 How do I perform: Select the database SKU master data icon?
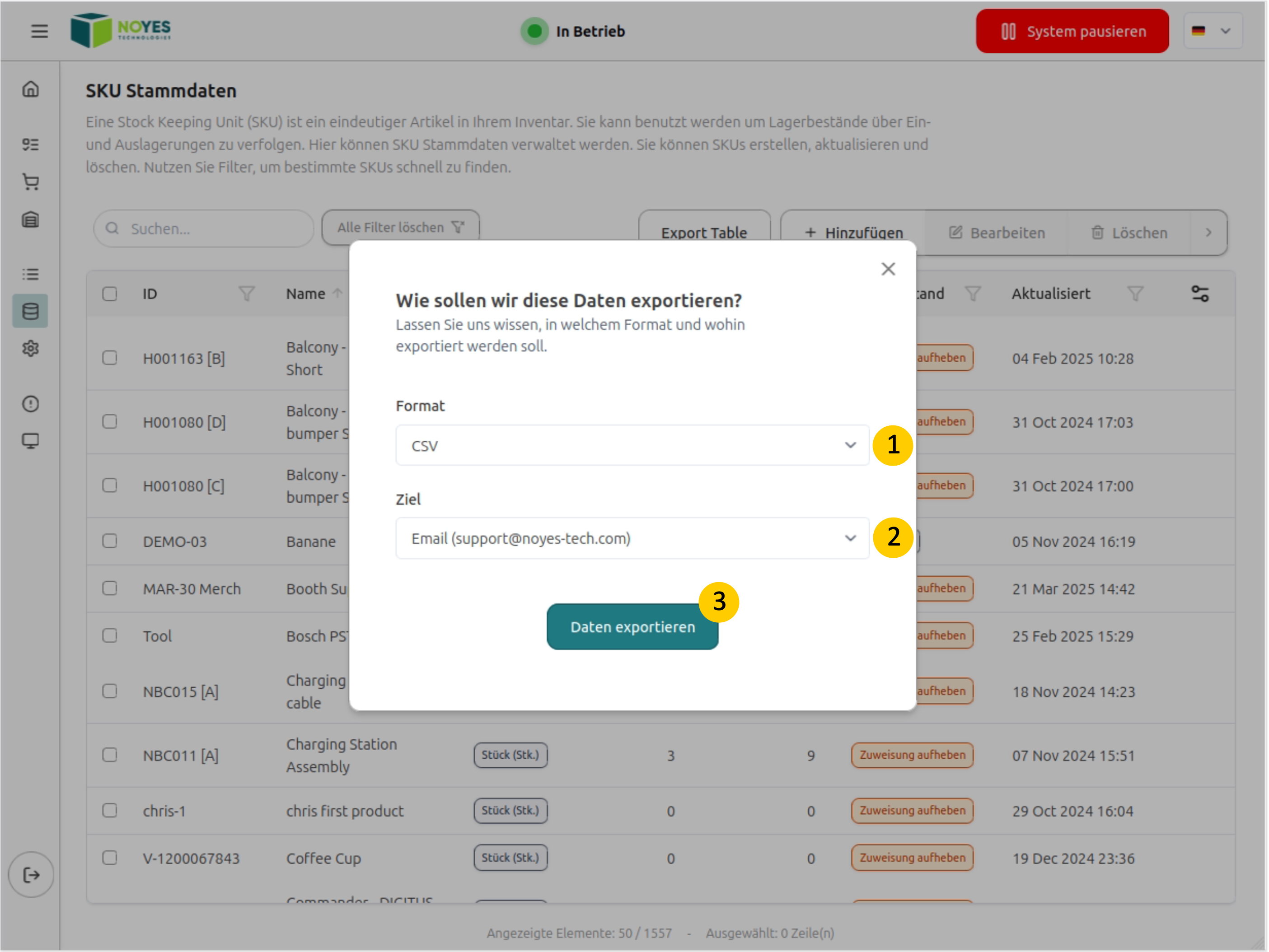[30, 312]
